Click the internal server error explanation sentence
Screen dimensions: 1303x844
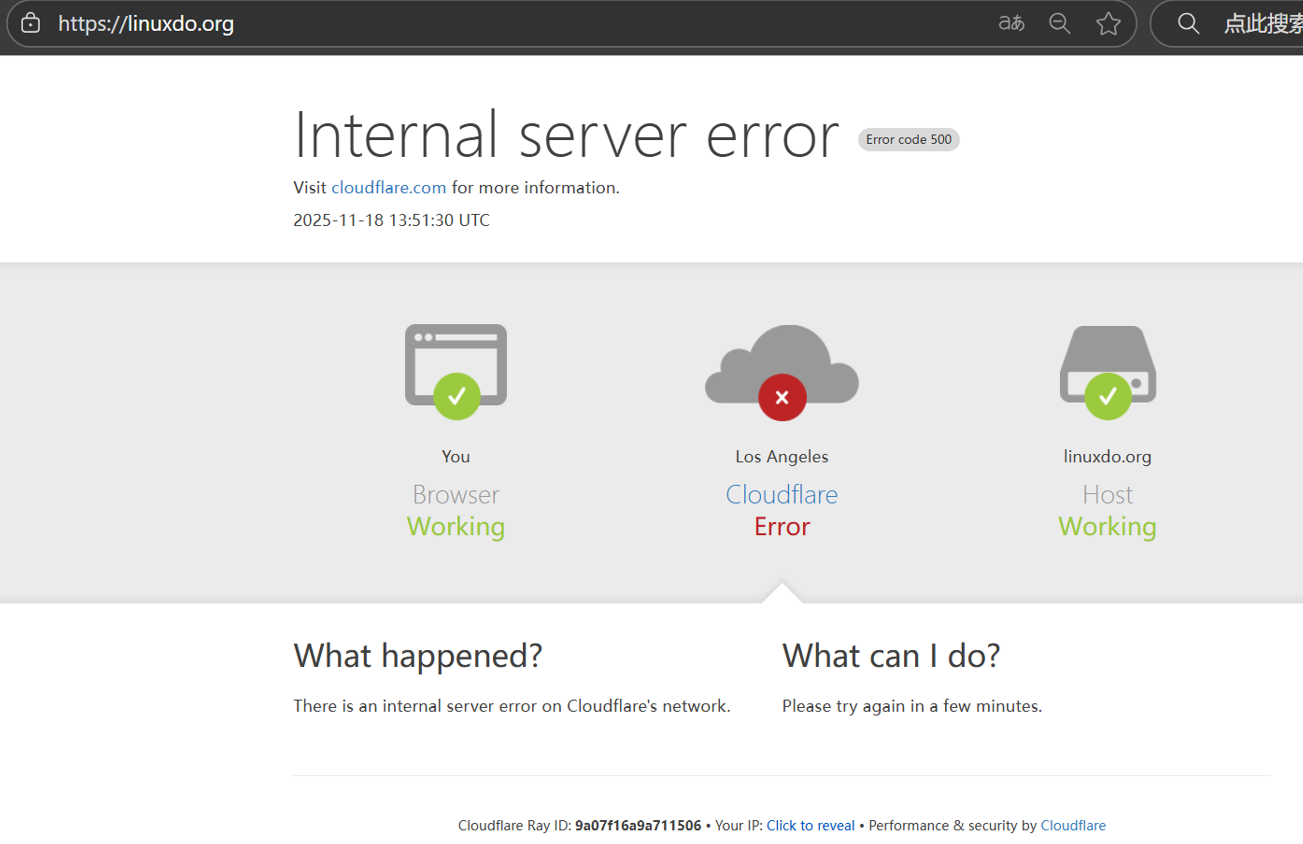[512, 706]
